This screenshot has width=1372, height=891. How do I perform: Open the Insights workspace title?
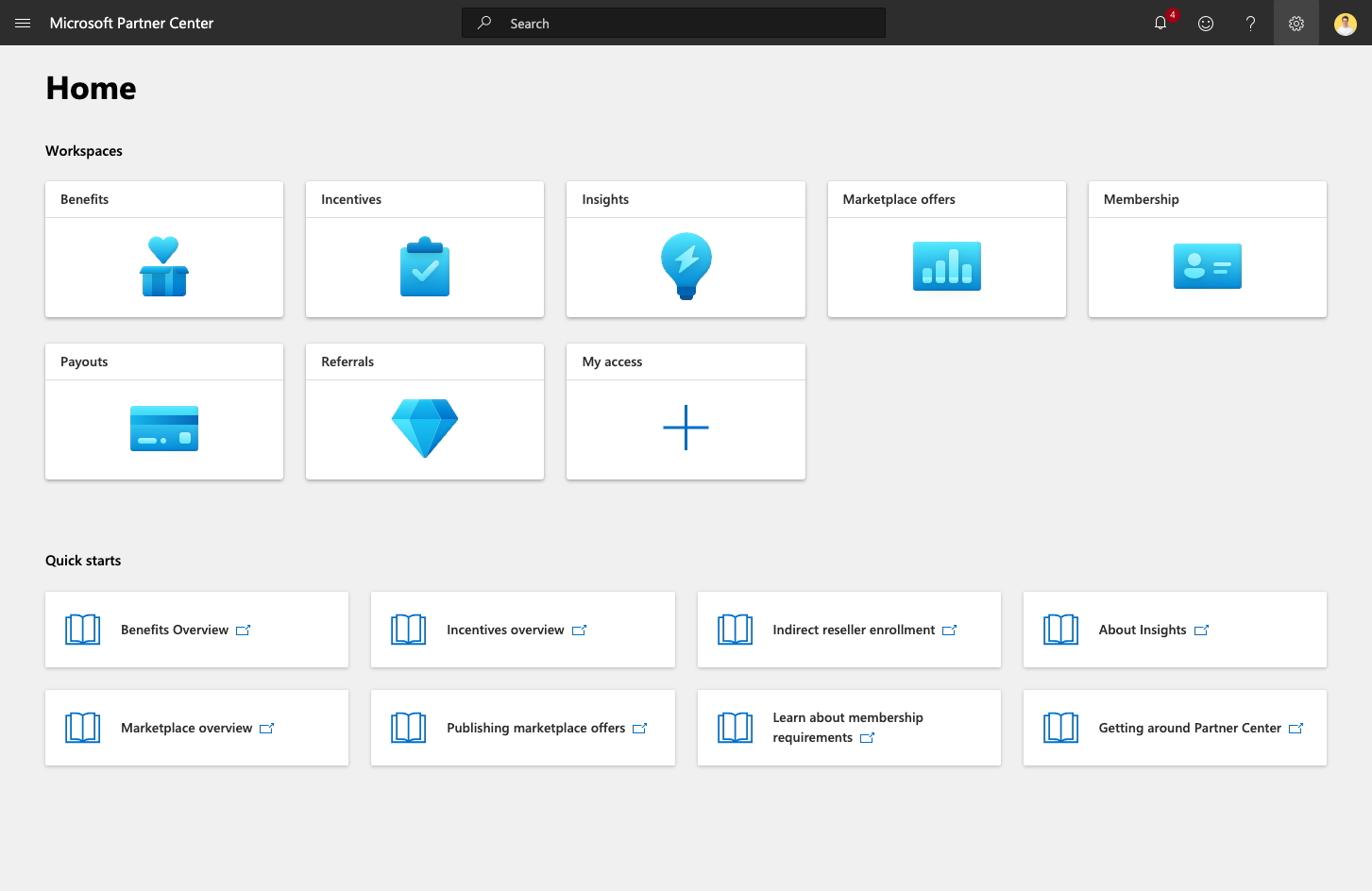pyautogui.click(x=605, y=199)
